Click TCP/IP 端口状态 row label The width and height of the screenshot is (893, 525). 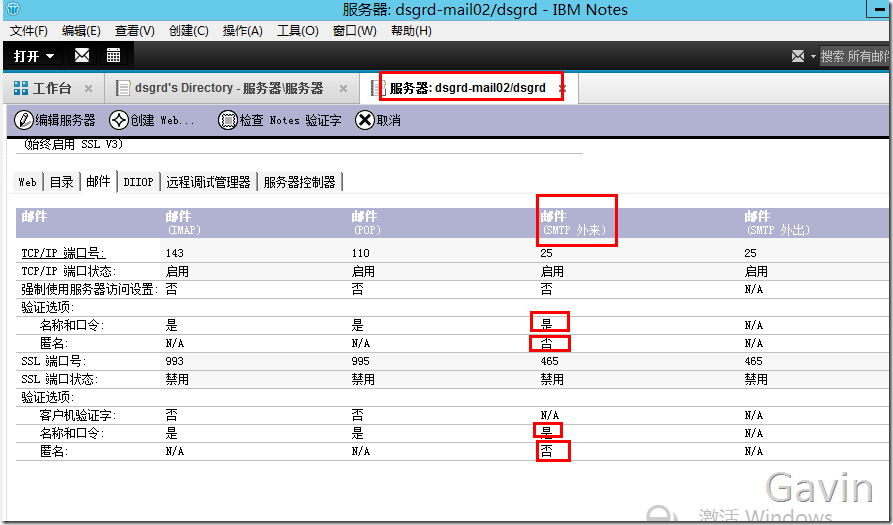[68, 271]
